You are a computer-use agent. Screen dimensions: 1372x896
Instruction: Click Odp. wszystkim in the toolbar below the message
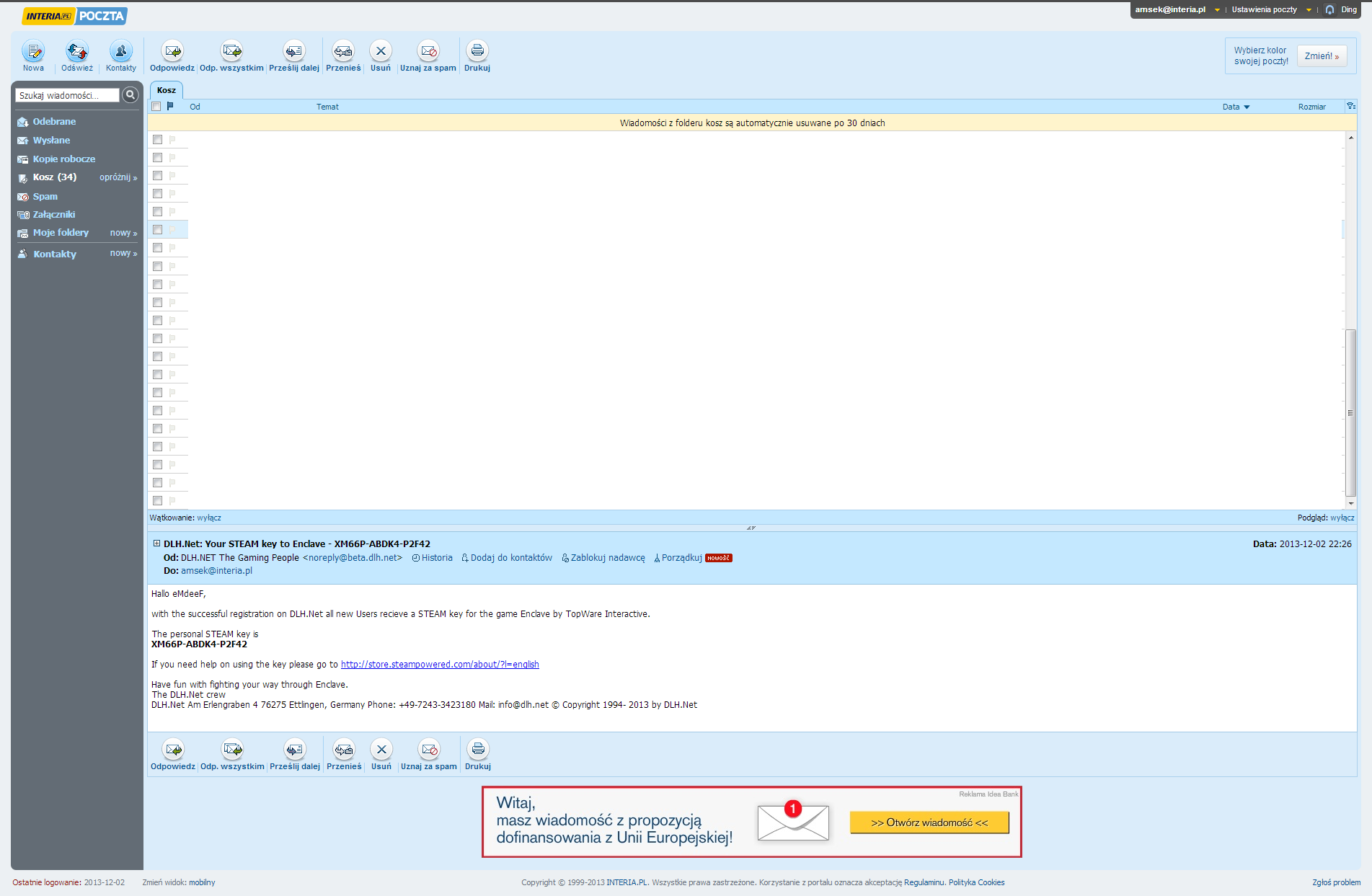[232, 754]
